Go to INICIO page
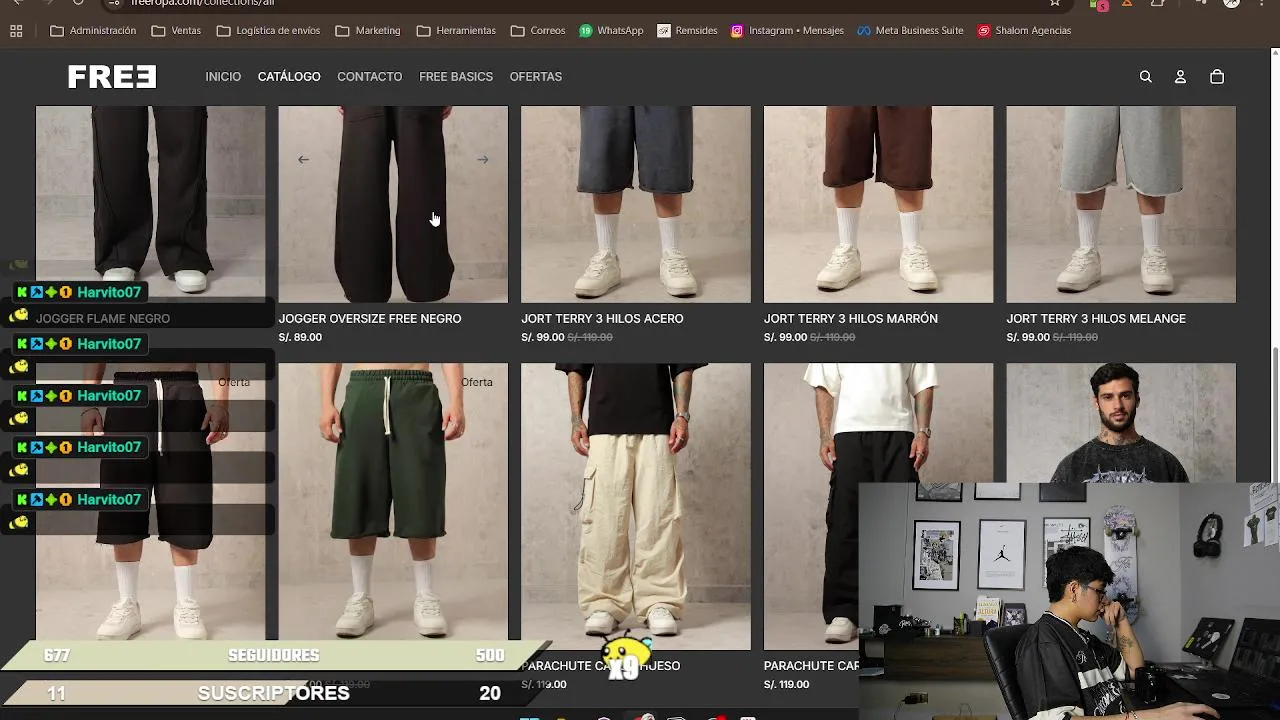 click(223, 77)
